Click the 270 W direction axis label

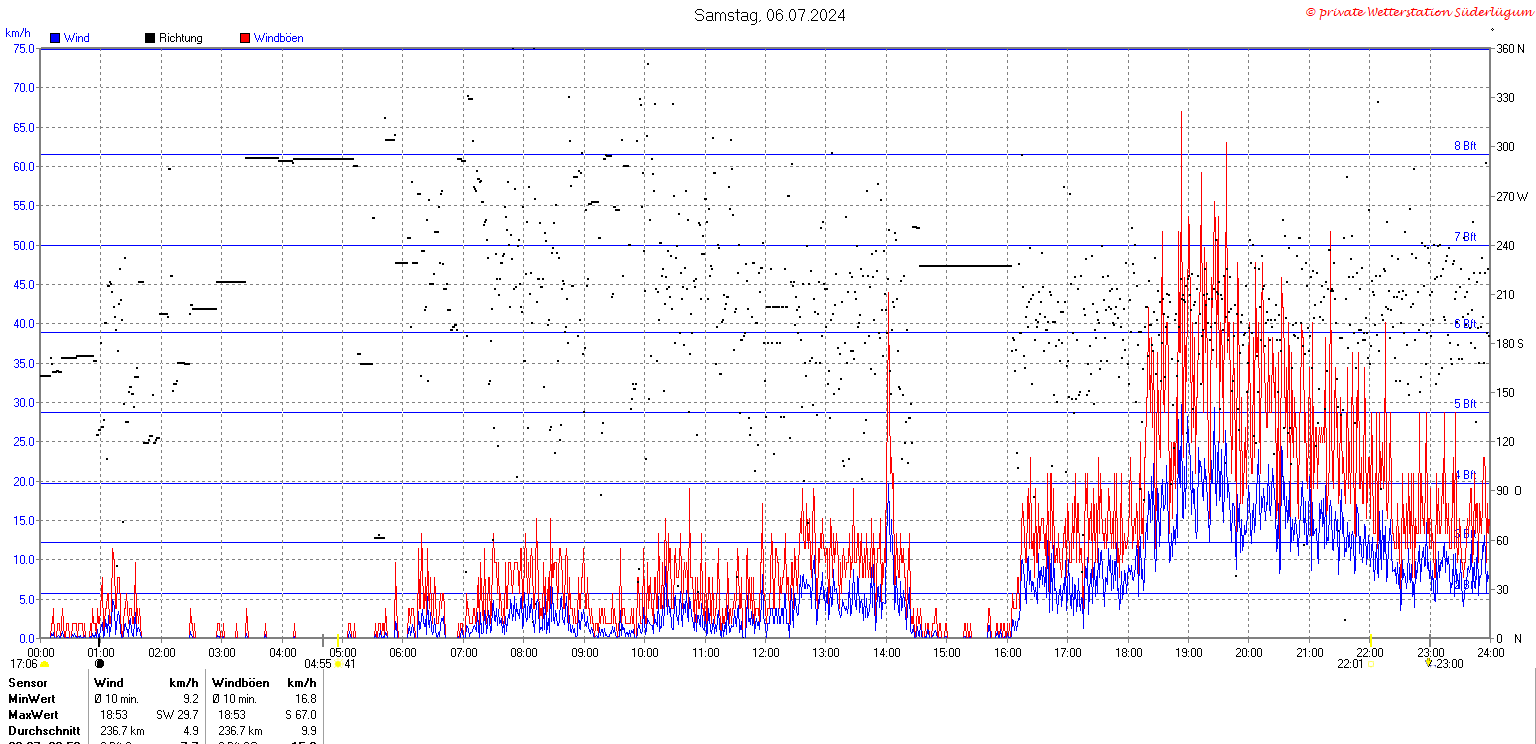tap(1511, 196)
